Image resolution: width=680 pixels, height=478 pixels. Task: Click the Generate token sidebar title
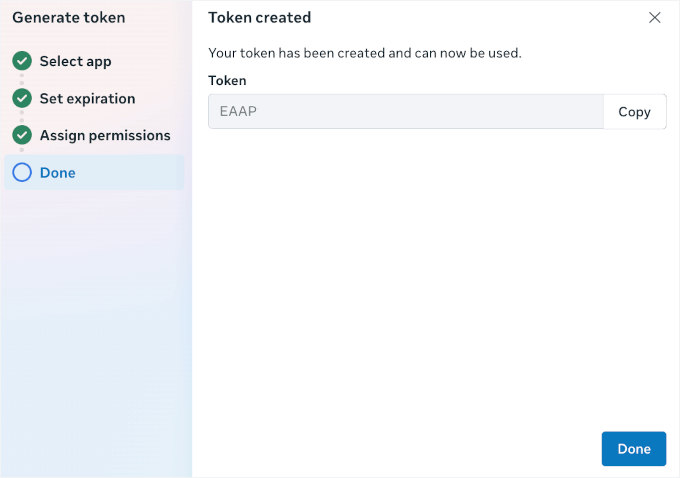pos(68,17)
